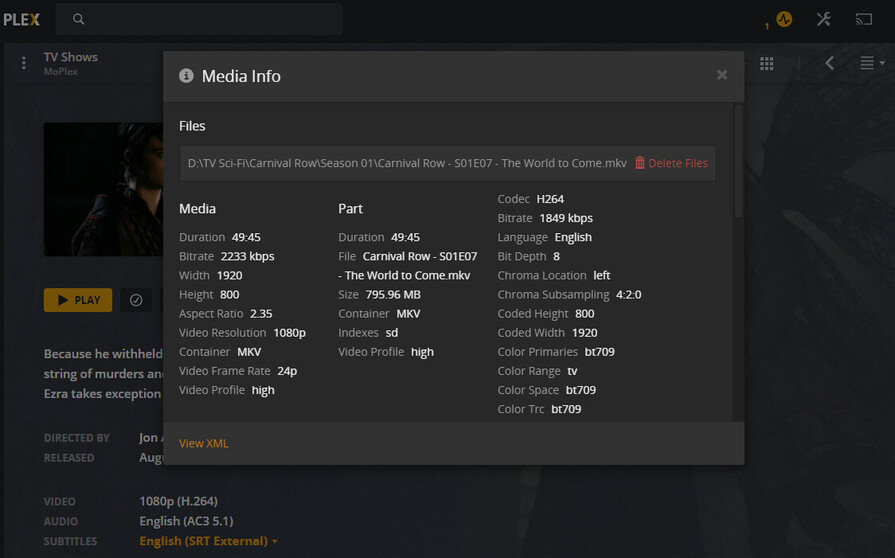Open the TV Shows library options menu

(24, 63)
